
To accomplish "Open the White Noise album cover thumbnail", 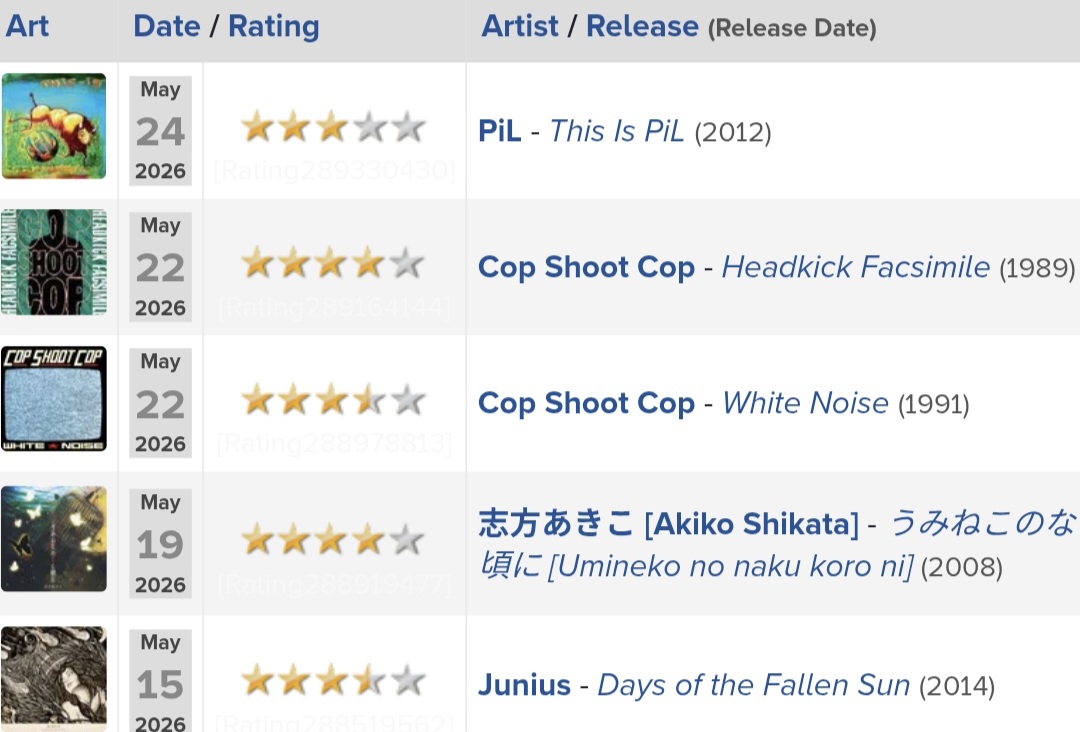I will pos(54,399).
